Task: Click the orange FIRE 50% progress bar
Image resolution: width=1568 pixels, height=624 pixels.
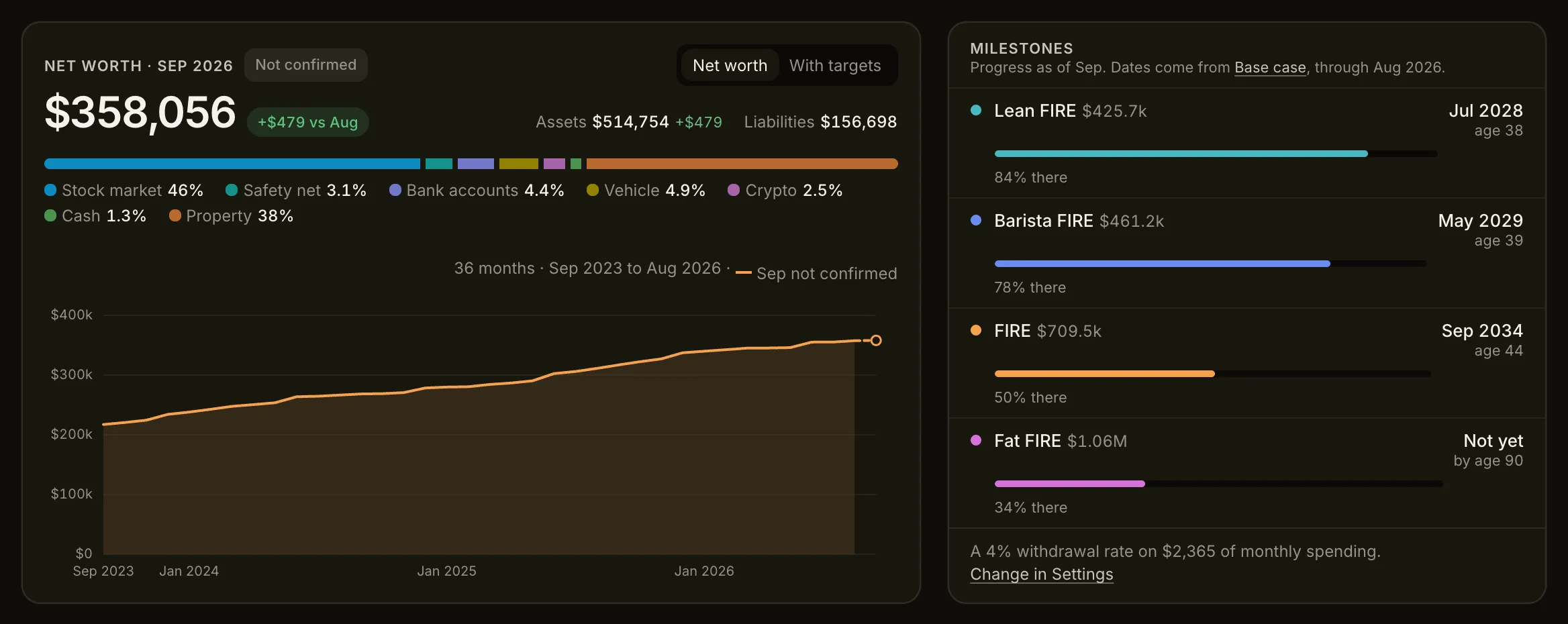Action: [1213, 374]
